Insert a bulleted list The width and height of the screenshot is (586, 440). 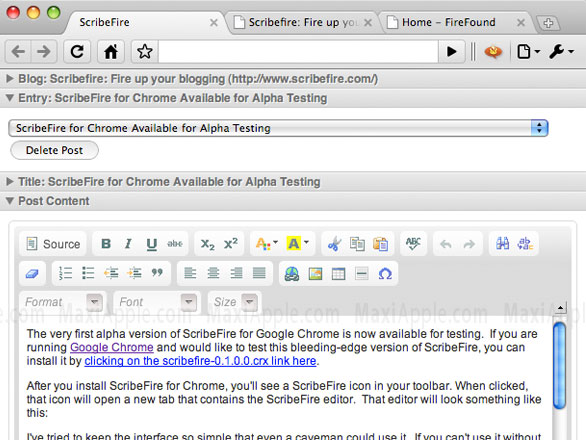[x=88, y=274]
